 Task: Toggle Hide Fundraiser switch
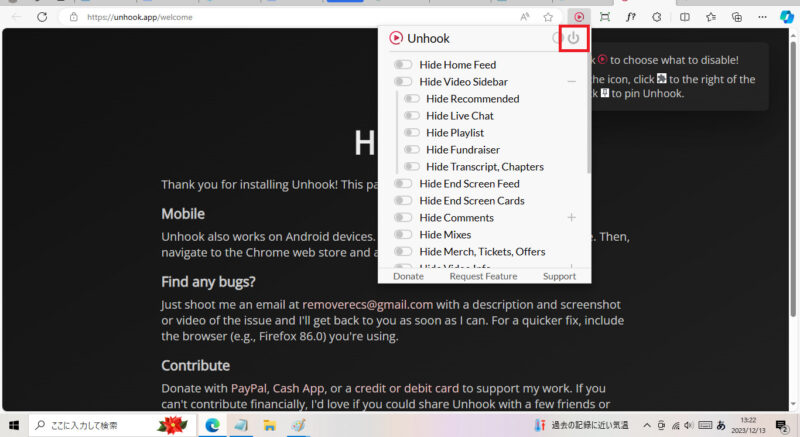point(411,149)
